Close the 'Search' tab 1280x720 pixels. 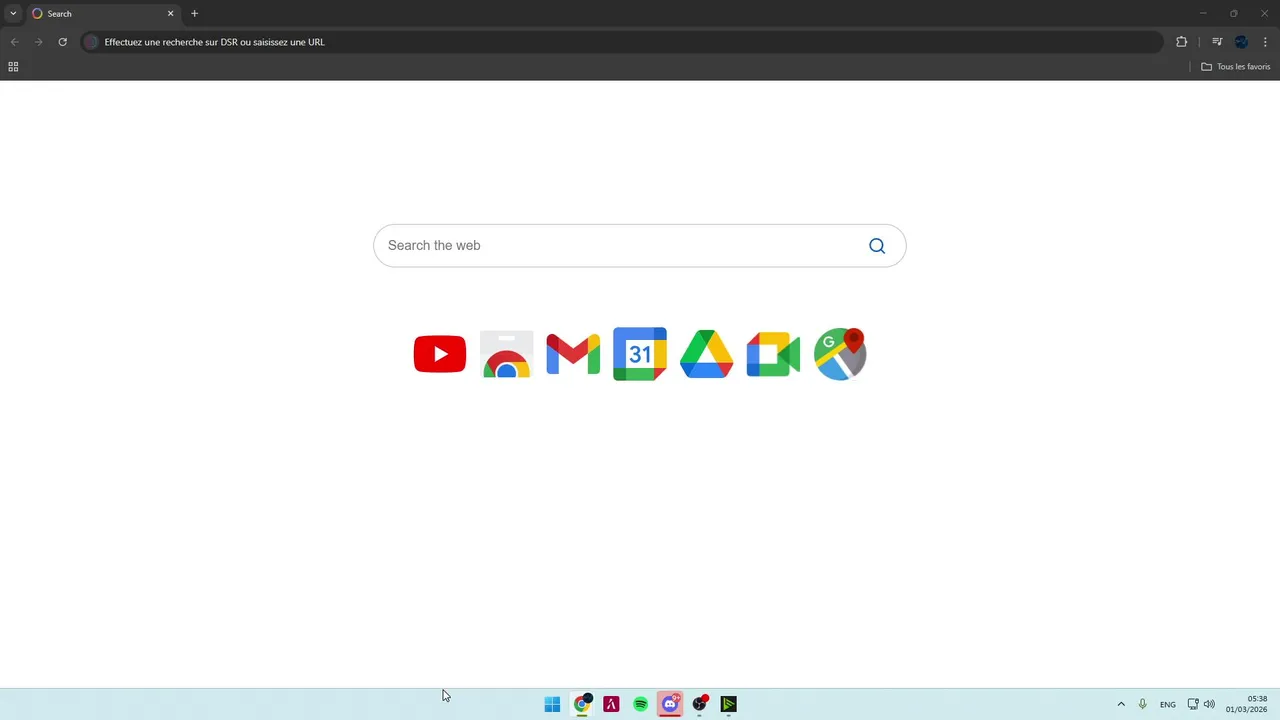(170, 14)
